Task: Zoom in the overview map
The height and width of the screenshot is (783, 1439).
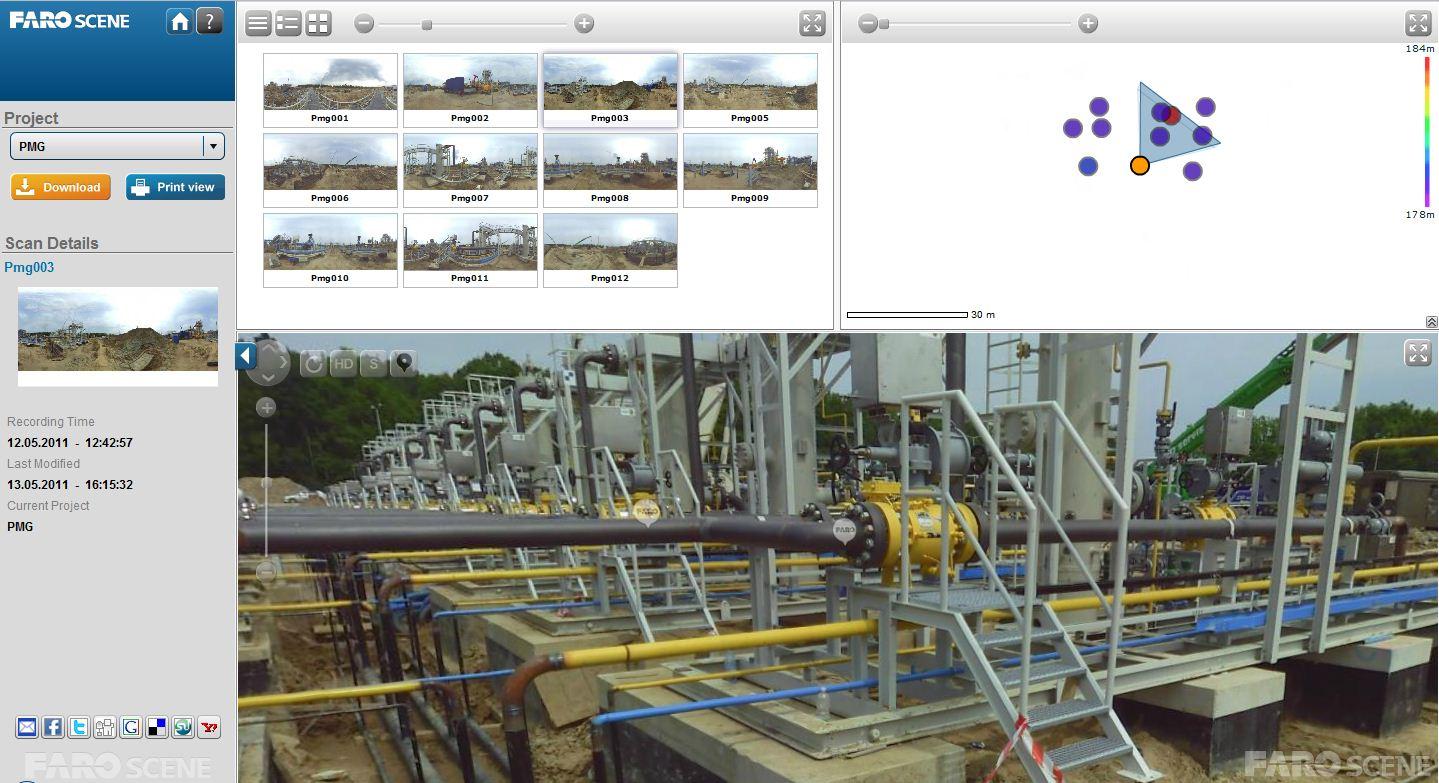Action: (1088, 24)
